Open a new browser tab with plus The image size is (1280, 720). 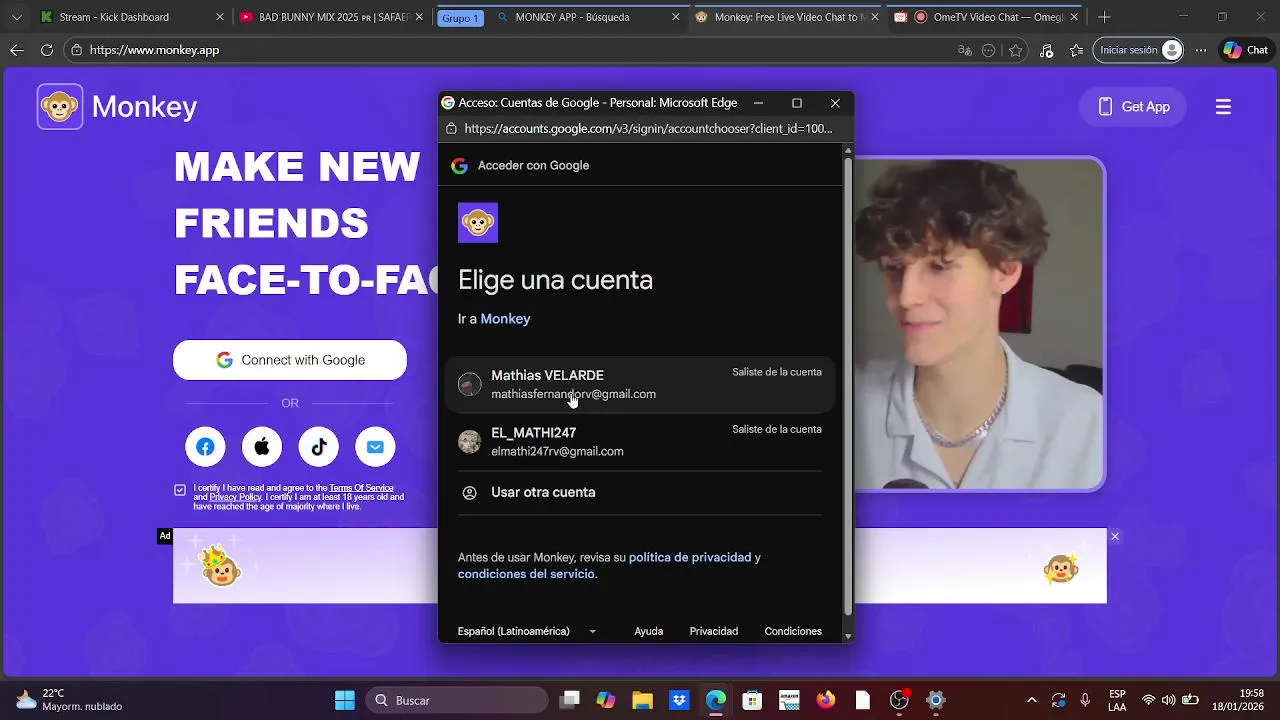coord(1104,17)
